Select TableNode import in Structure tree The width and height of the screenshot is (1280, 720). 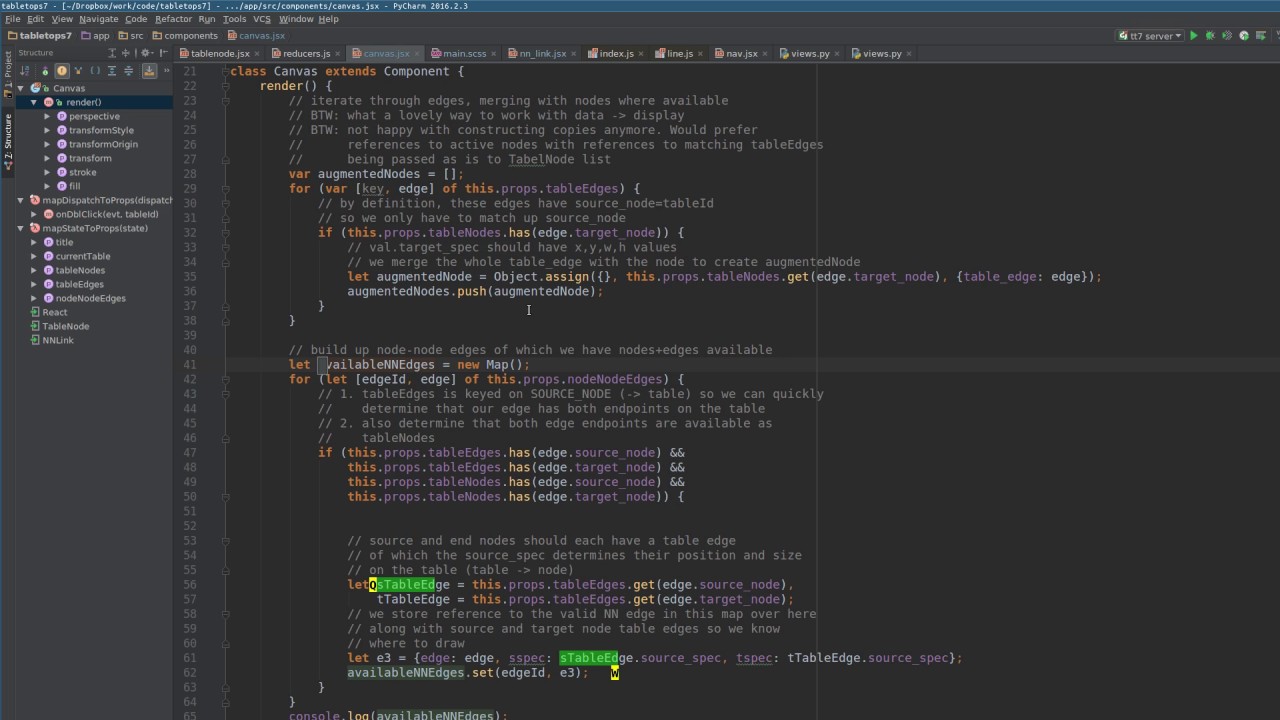click(x=65, y=326)
